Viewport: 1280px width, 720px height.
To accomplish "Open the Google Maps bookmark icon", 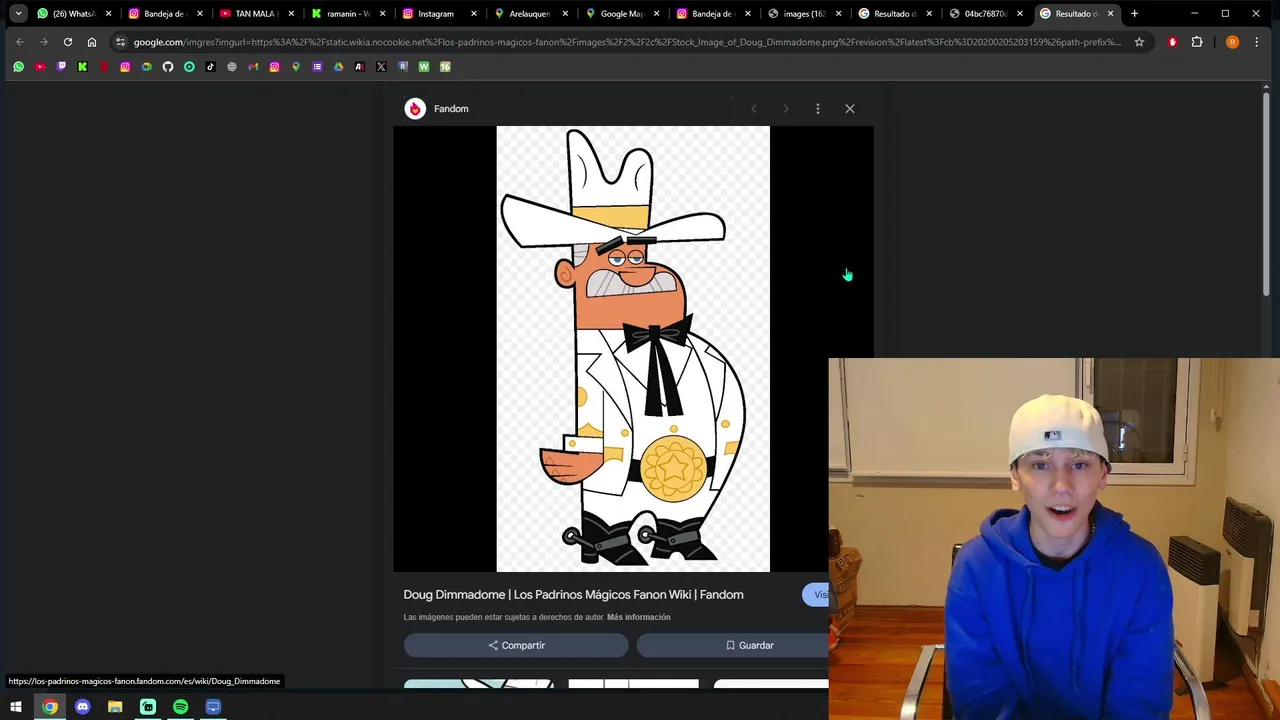I will [296, 66].
